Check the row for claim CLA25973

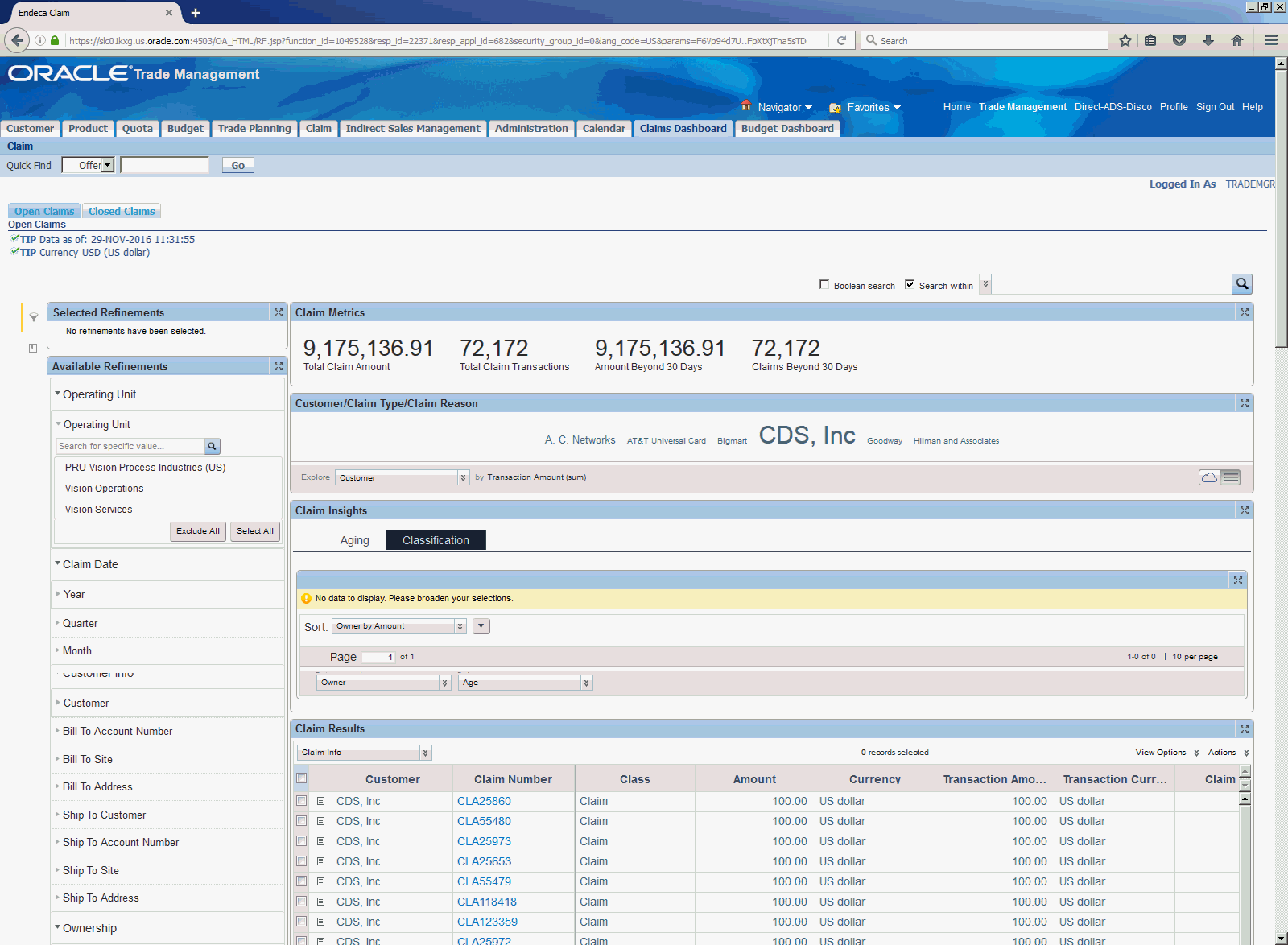pyautogui.click(x=302, y=841)
